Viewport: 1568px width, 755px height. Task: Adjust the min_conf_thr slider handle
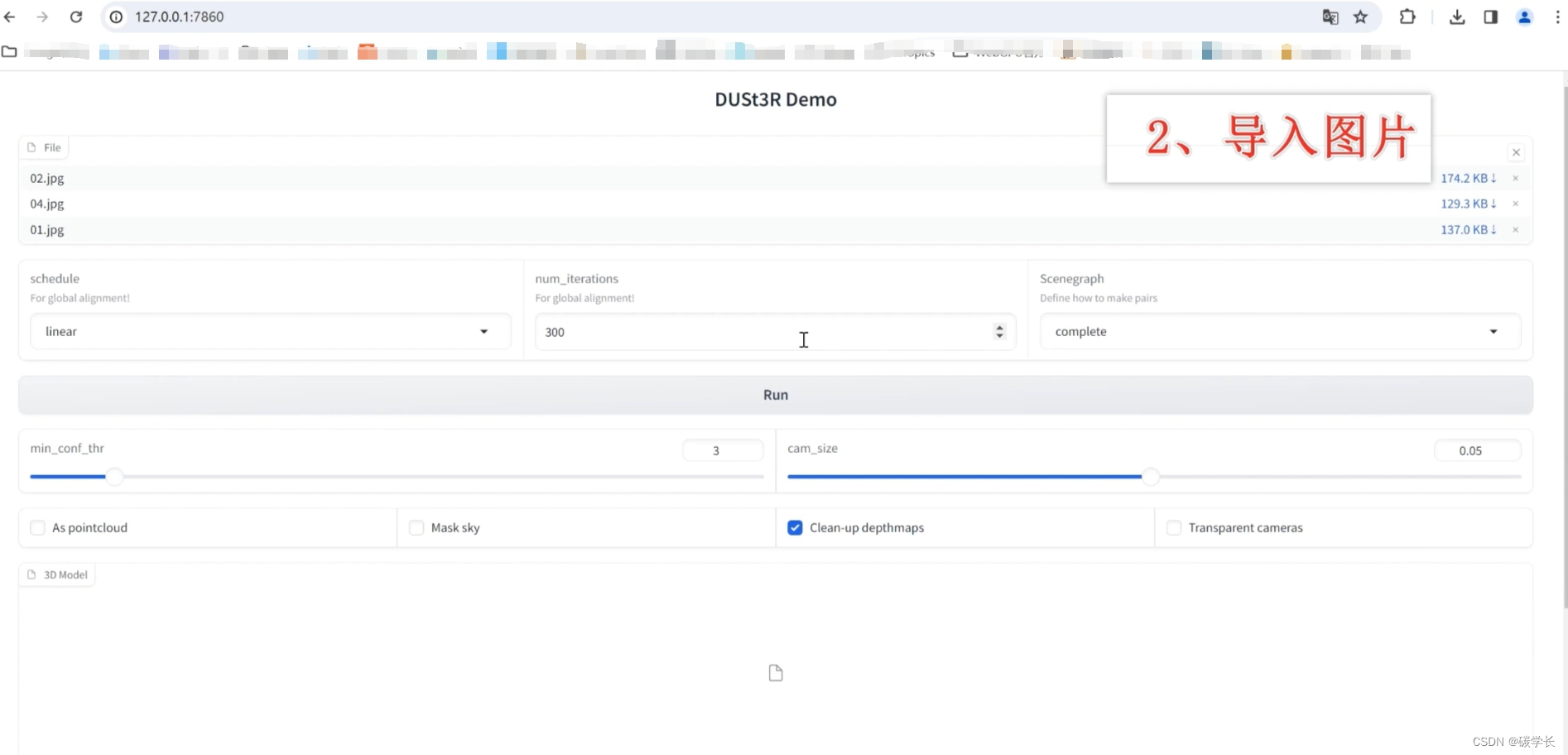(x=115, y=477)
